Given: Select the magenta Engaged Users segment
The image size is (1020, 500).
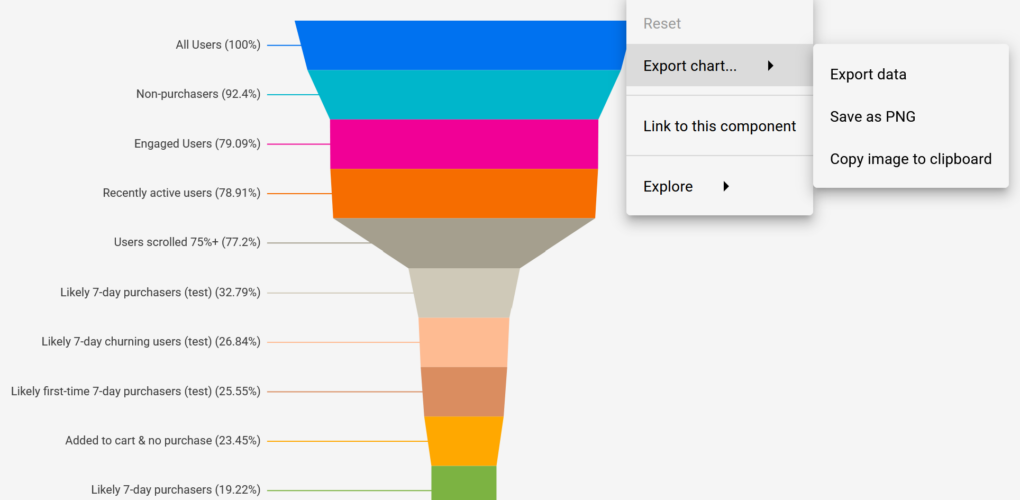Looking at the screenshot, I should click(464, 144).
